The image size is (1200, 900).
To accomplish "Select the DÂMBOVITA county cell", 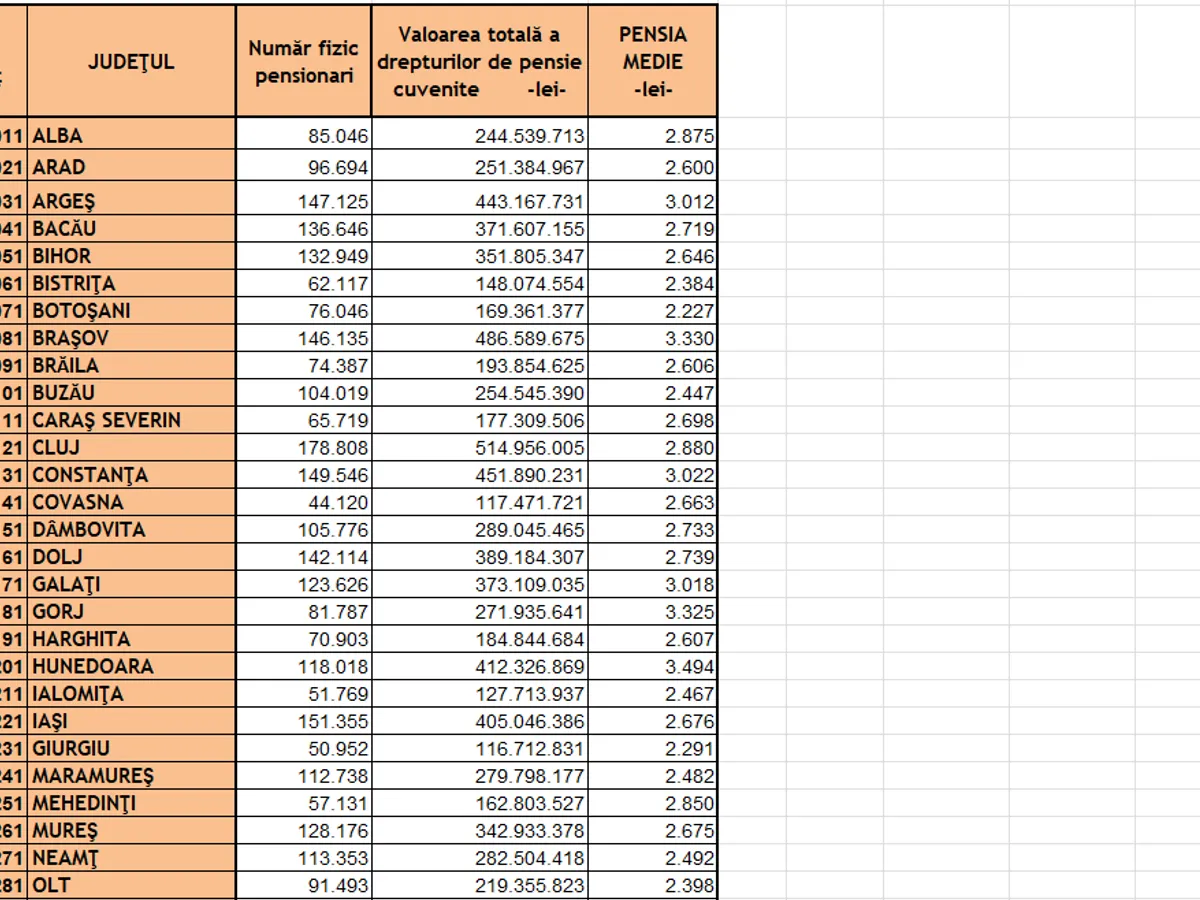I will coord(131,530).
